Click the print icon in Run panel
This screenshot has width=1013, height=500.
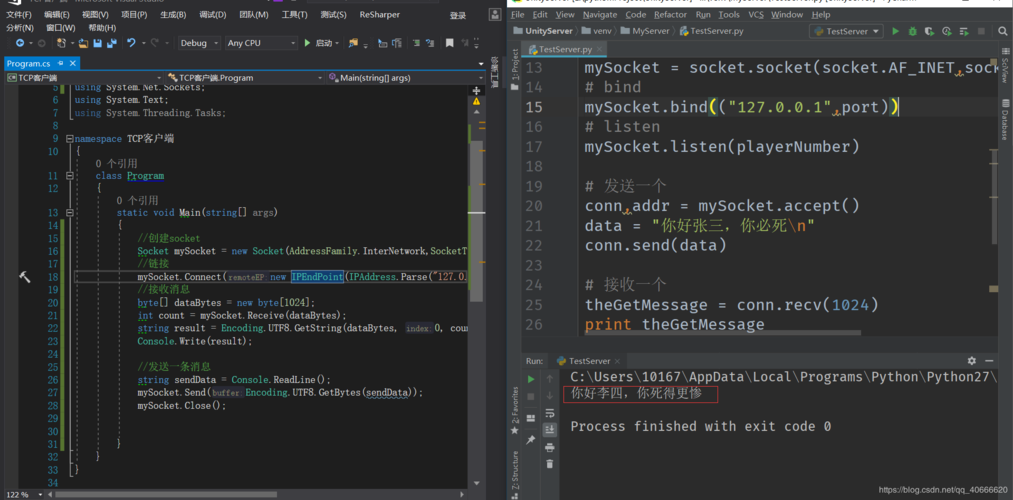point(550,447)
